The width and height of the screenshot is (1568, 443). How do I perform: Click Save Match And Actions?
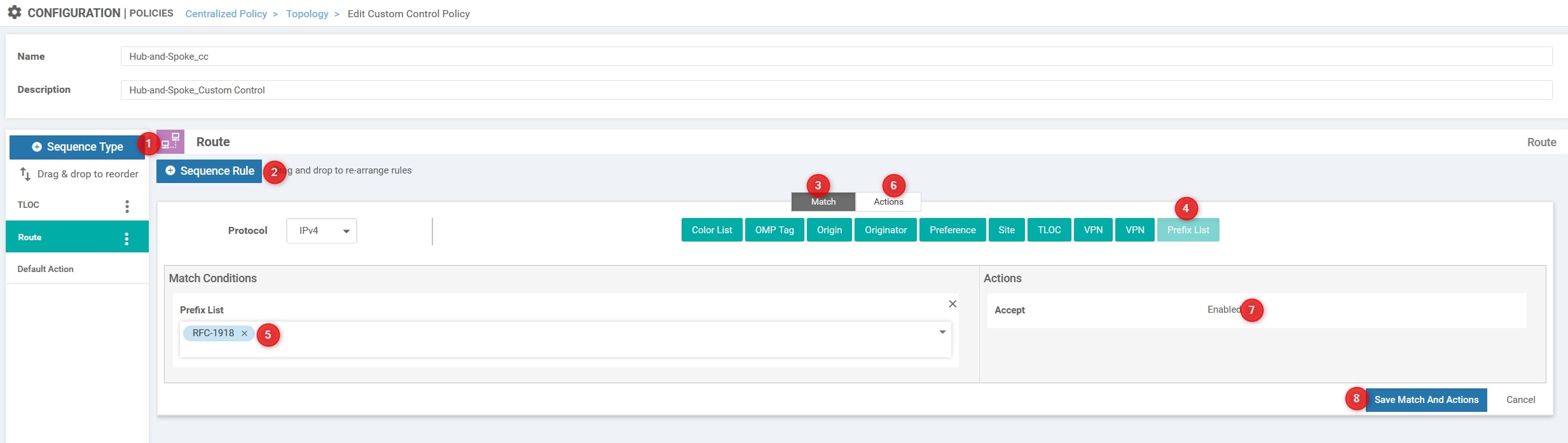(1426, 400)
